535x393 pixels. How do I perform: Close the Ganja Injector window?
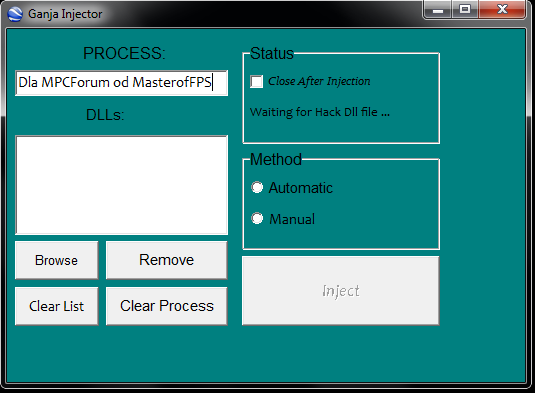pyautogui.click(x=502, y=10)
